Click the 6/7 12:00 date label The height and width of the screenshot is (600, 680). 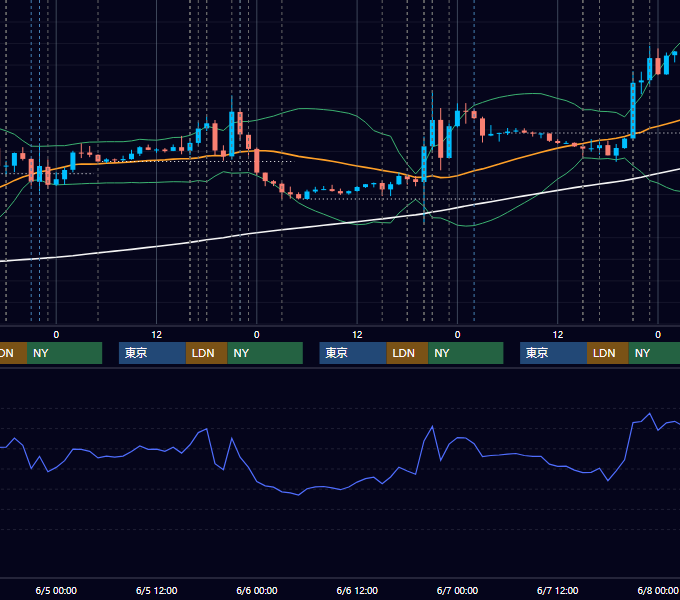[557, 590]
